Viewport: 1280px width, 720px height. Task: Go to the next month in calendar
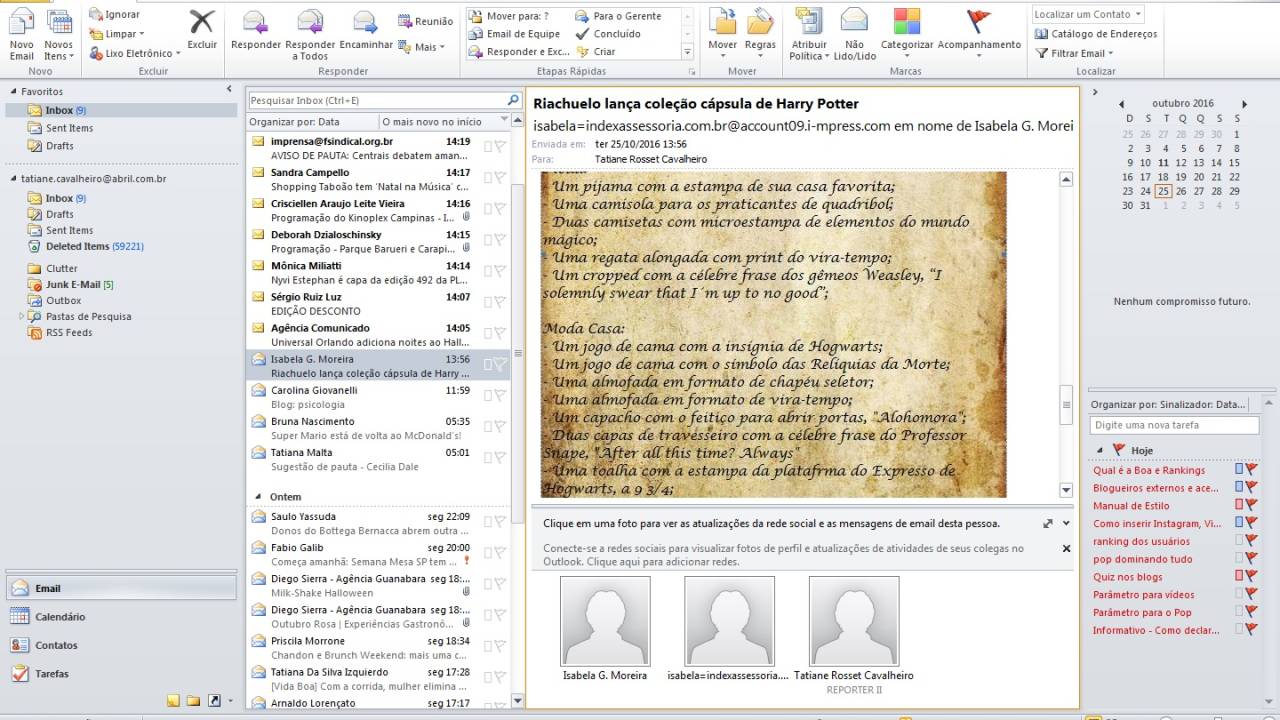coord(1244,104)
